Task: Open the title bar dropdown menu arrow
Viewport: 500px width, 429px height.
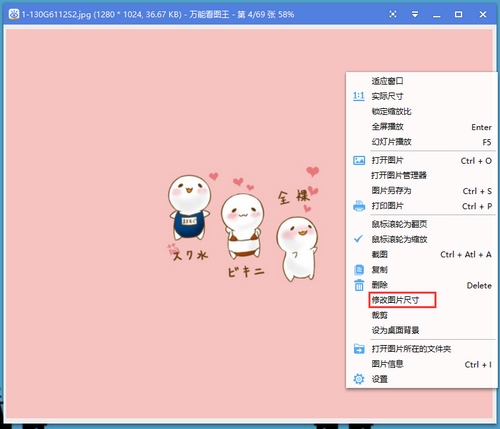Action: (415, 14)
